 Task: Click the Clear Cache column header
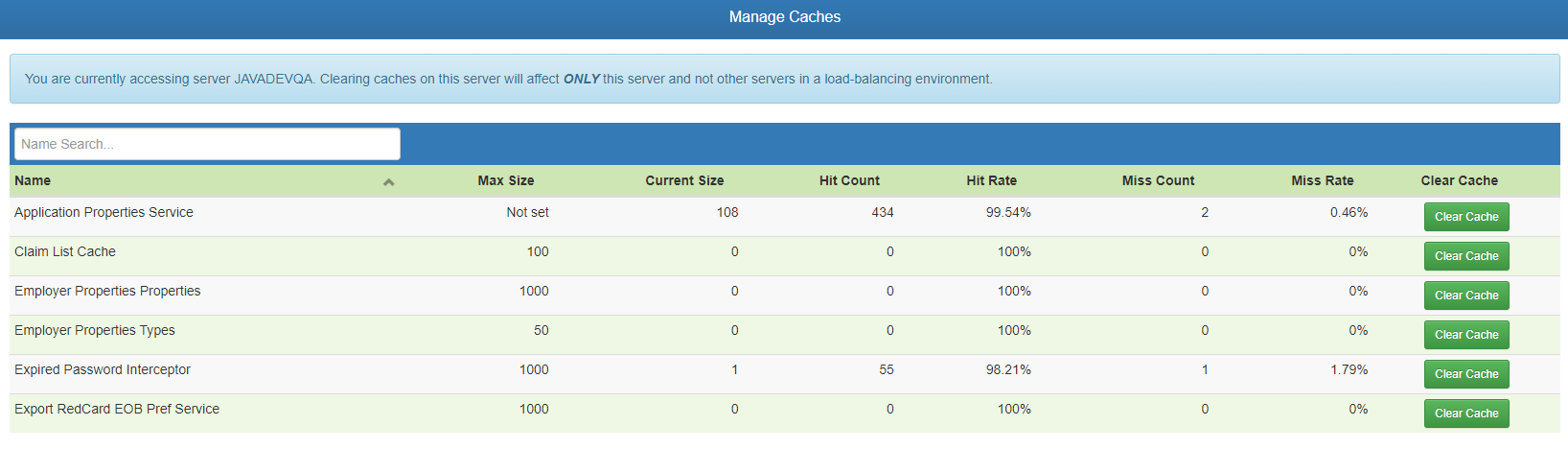pos(1459,180)
